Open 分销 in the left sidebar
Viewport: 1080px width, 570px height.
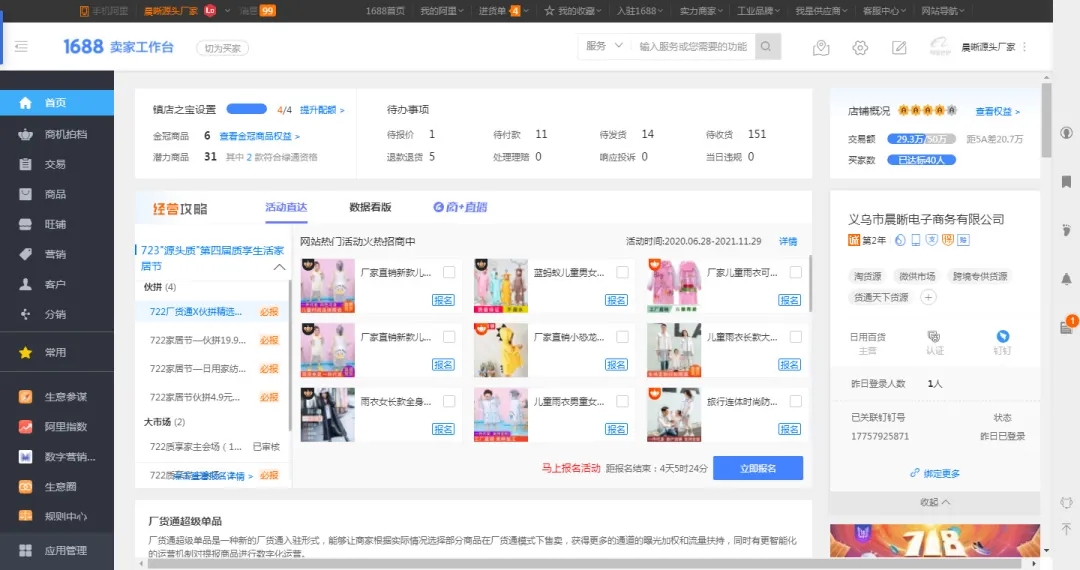[57, 315]
